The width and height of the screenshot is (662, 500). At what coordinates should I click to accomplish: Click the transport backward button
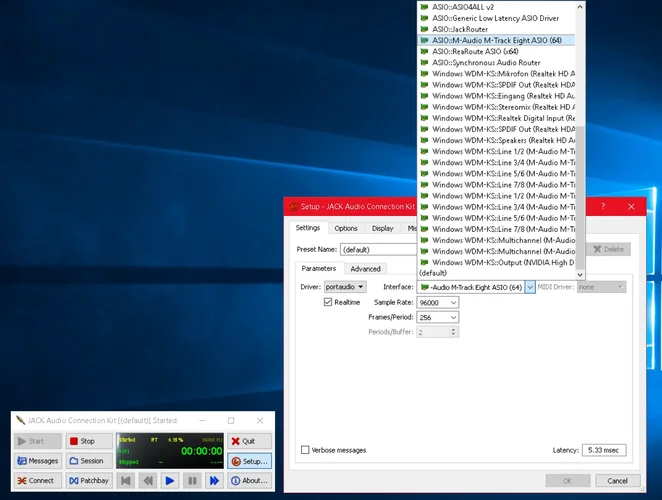(148, 481)
